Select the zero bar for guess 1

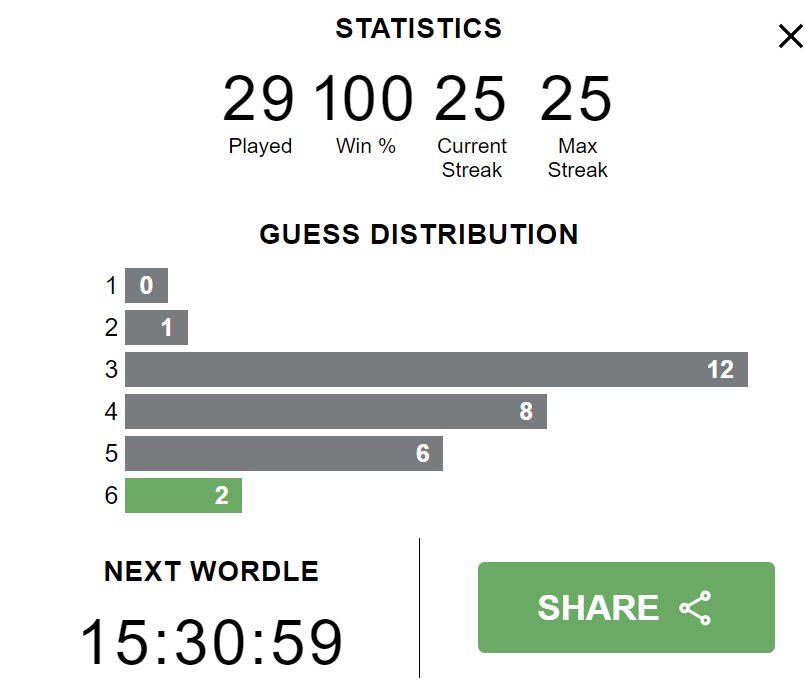[x=146, y=285]
